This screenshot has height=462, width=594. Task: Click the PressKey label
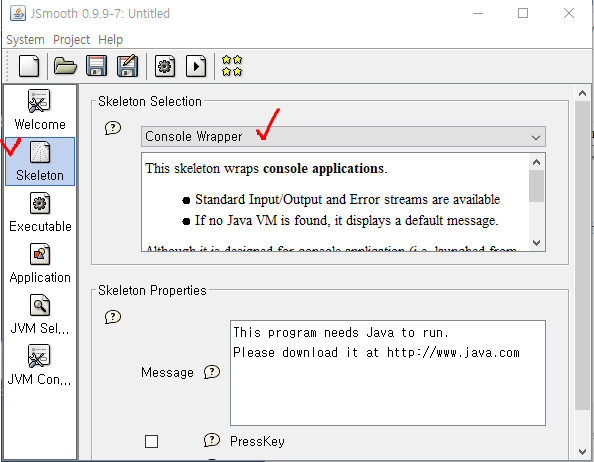pos(257,441)
